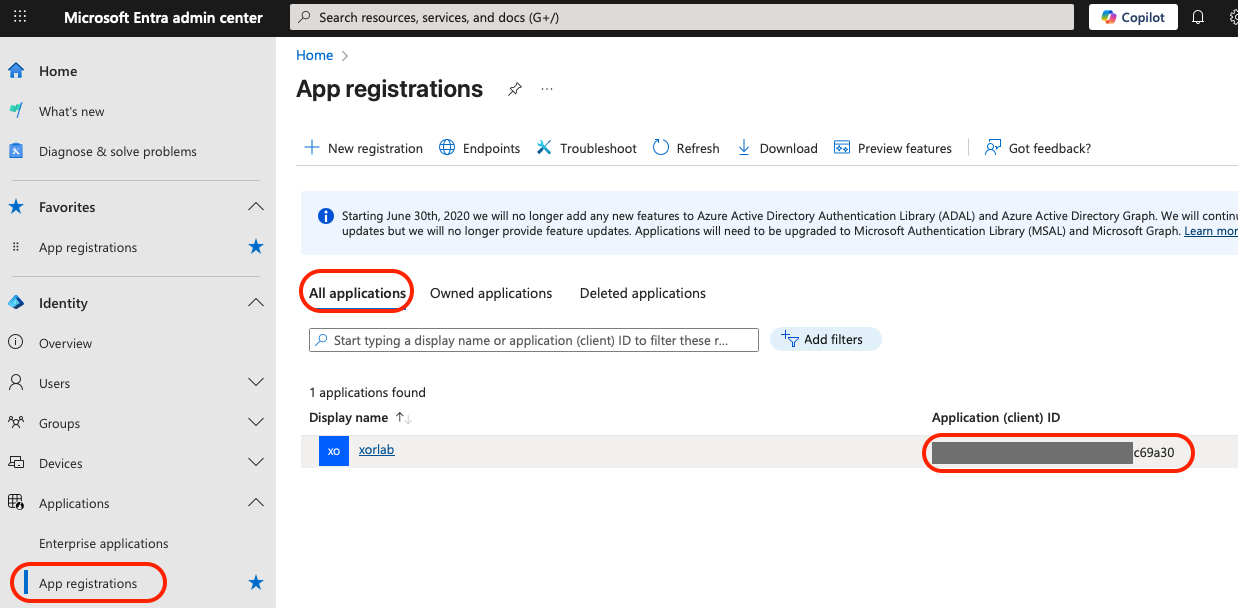The image size is (1238, 608).
Task: Collapse the Identity section chevron
Action: (256, 303)
